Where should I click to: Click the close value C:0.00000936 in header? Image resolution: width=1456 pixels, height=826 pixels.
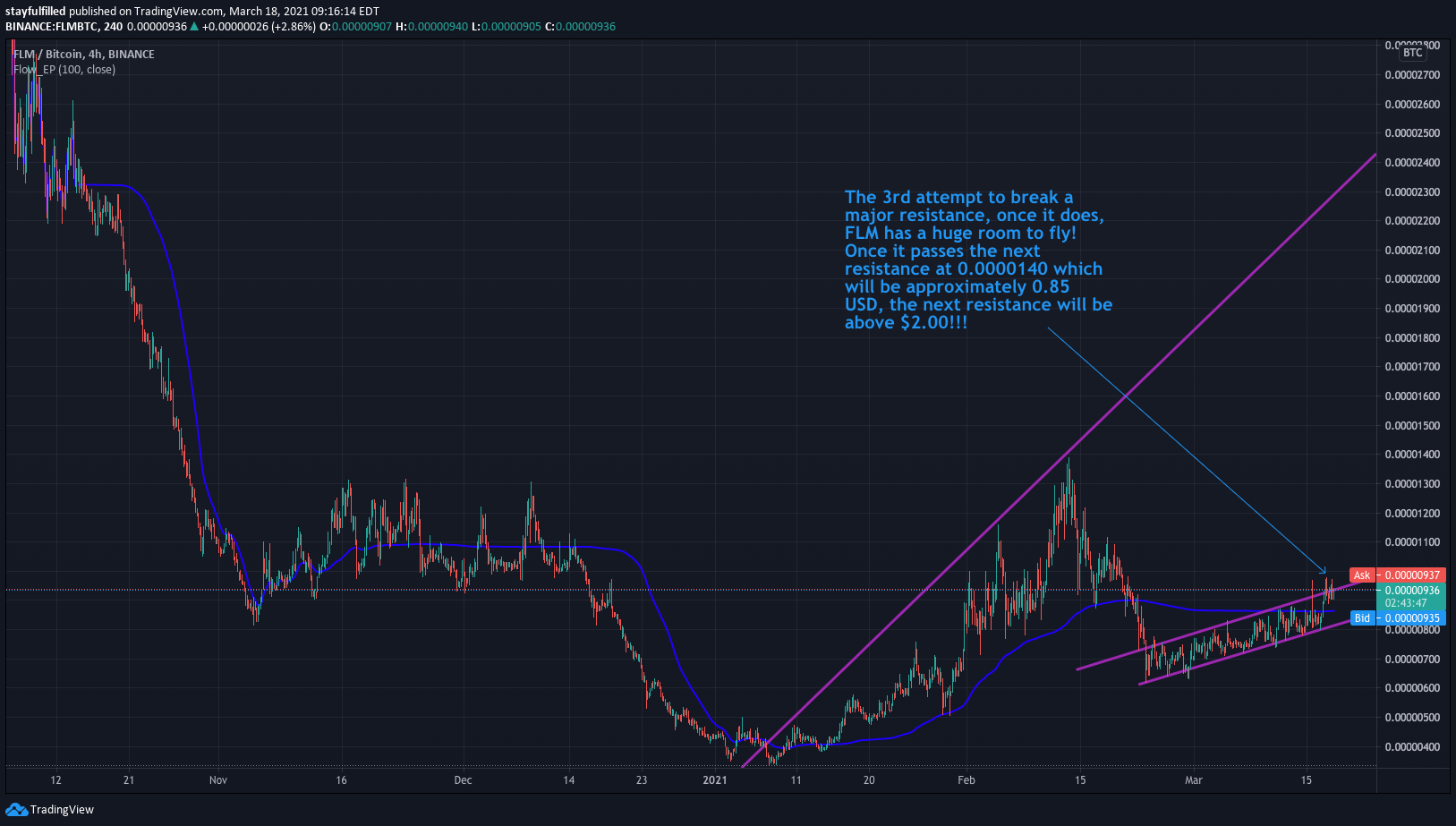point(580,27)
